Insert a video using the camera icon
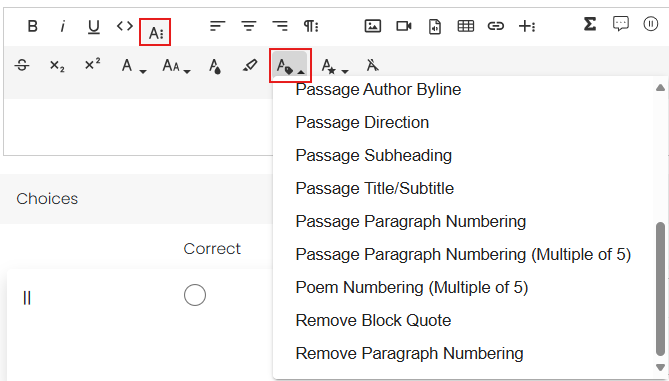 click(x=404, y=26)
